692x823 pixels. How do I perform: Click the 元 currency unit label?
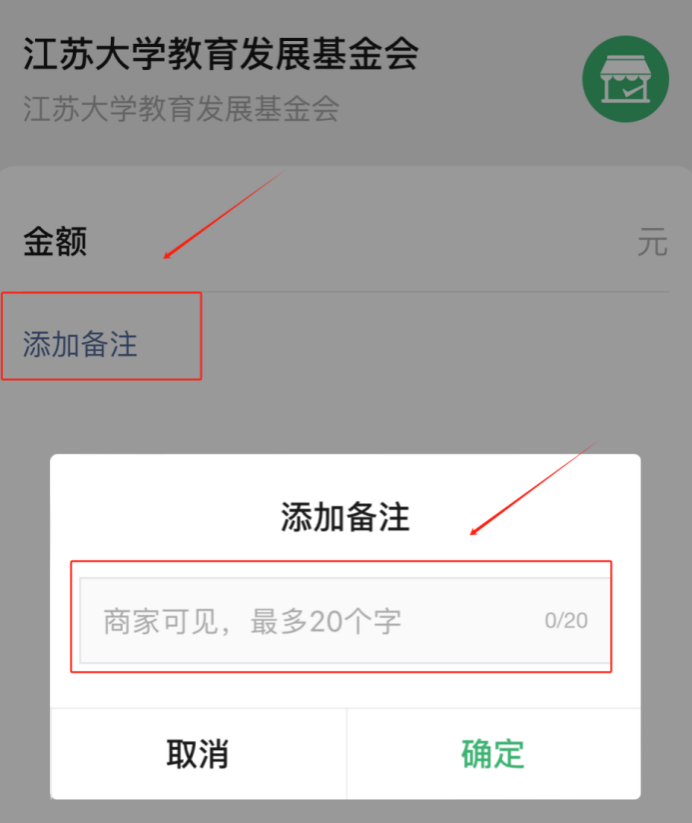pyautogui.click(x=653, y=242)
